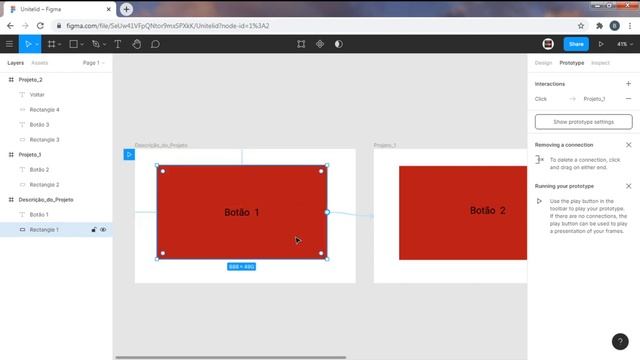Select the Comment tool
The image size is (640, 360).
(155, 44)
